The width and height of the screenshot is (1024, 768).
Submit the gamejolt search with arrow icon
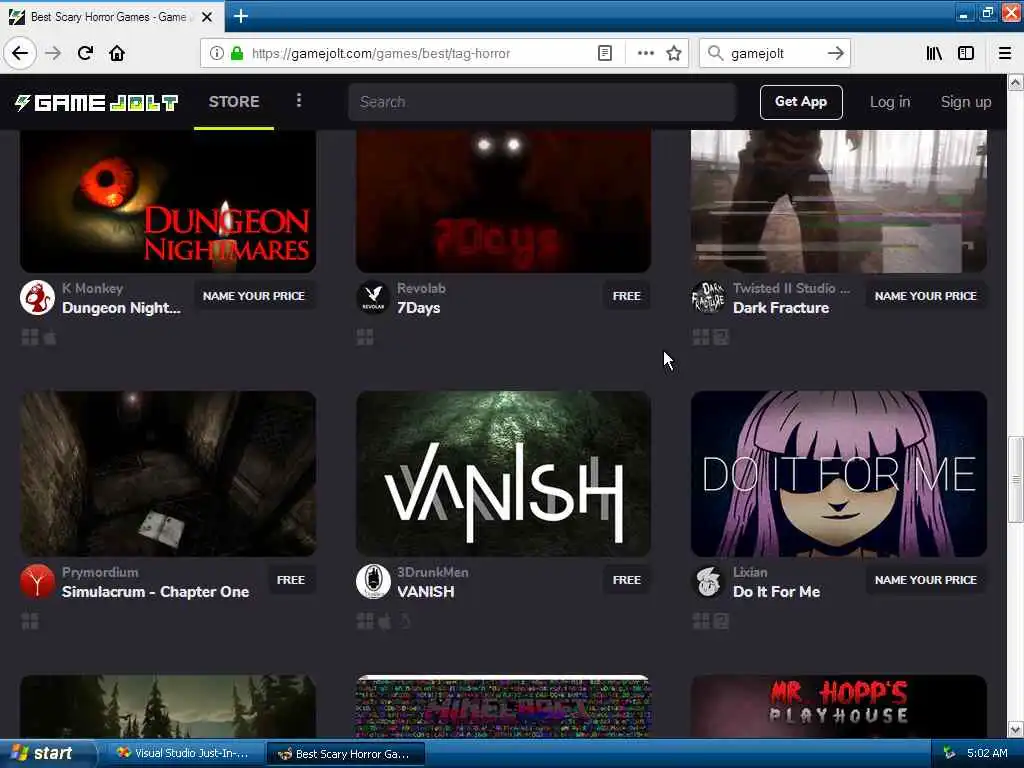tap(835, 53)
